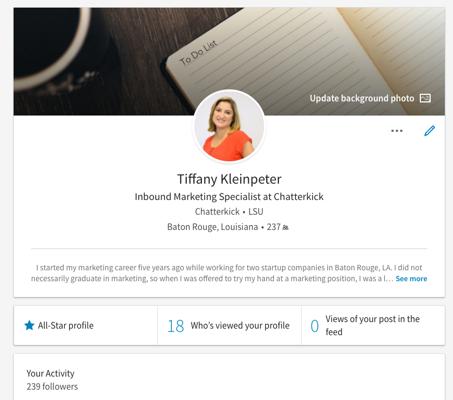Open Views of your post in the feed
453x400 pixels.
tap(372, 325)
